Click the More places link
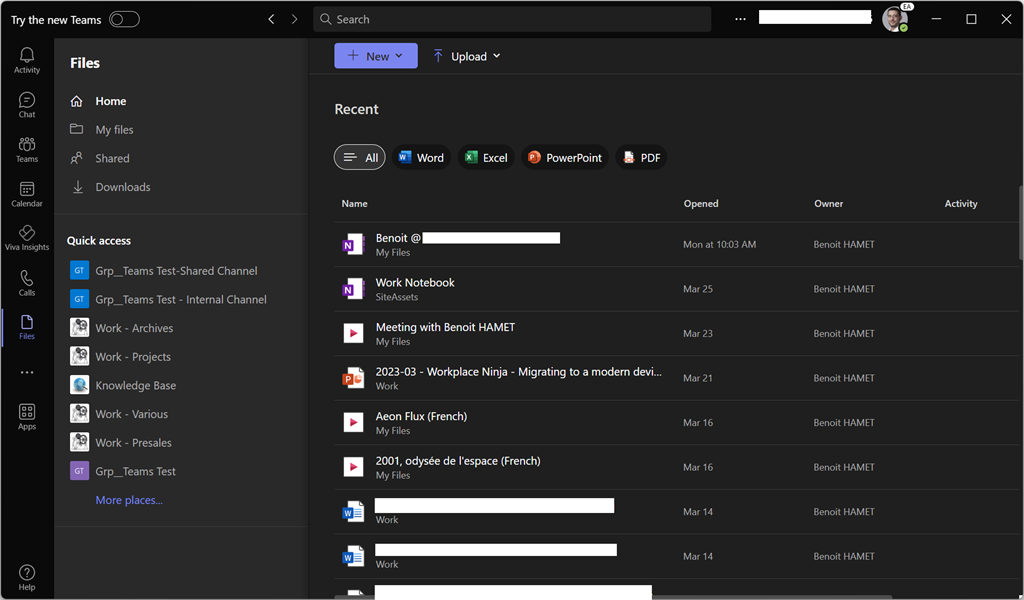Screen dimensions: 1024x600 pos(129,500)
